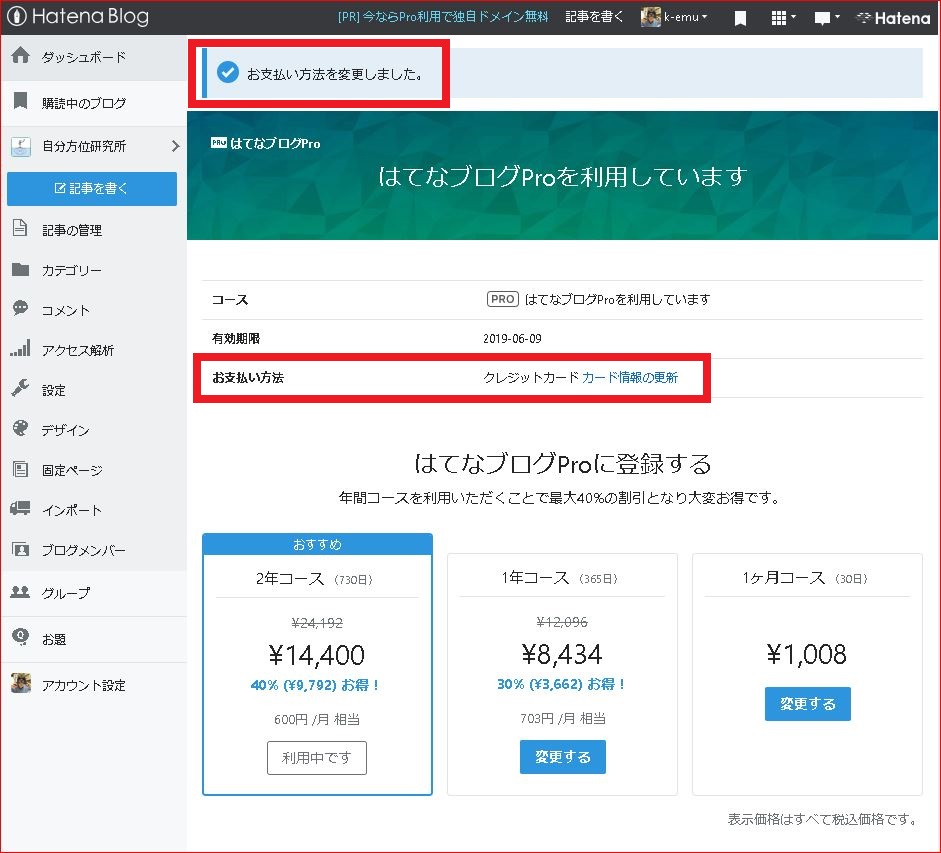Expand the 自分方位研究所 chevron arrow
The width and height of the screenshot is (941, 853).
pyautogui.click(x=175, y=146)
